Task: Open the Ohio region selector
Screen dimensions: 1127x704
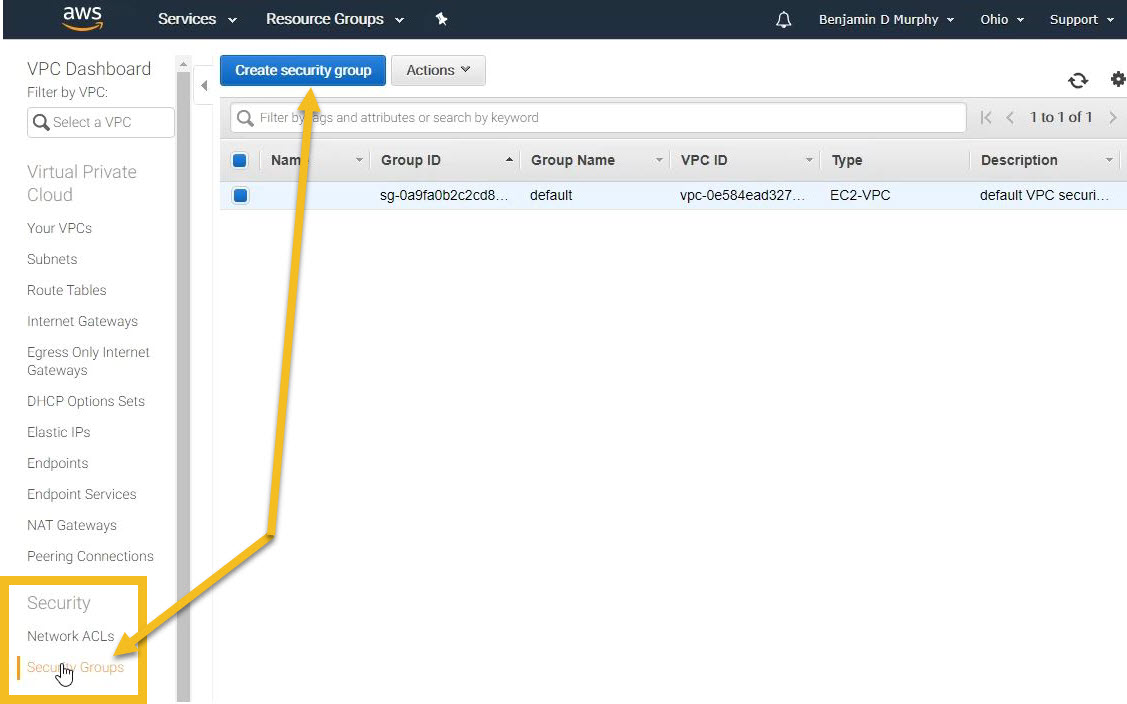Action: [1002, 19]
